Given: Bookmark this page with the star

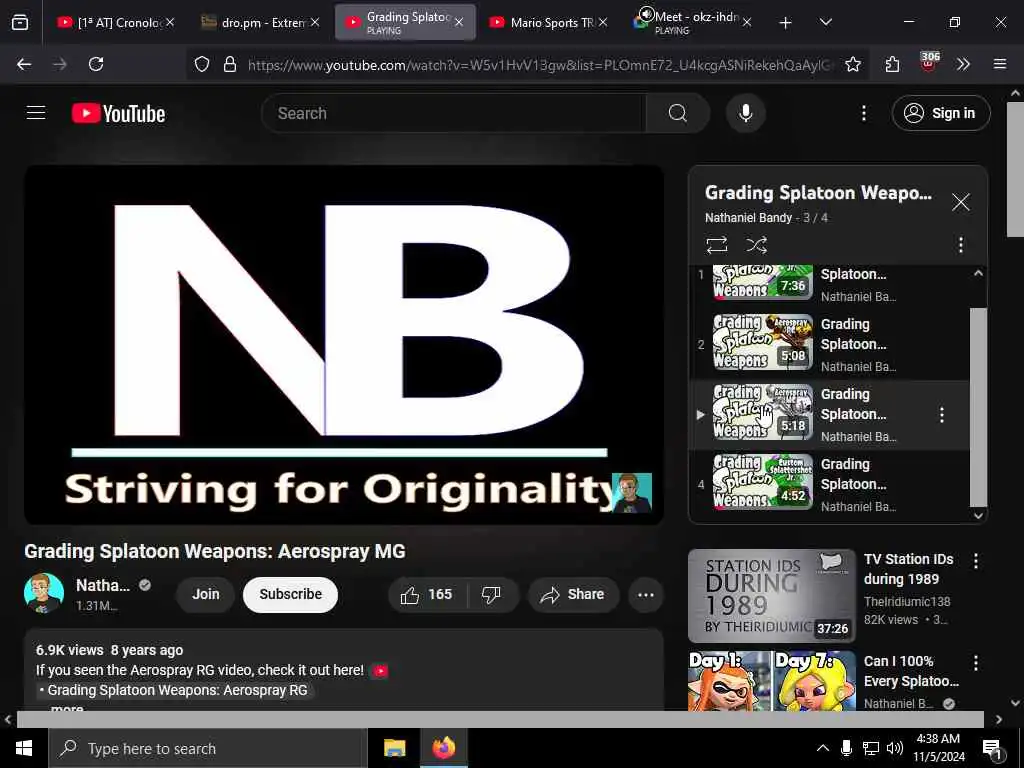Looking at the screenshot, I should coord(852,64).
